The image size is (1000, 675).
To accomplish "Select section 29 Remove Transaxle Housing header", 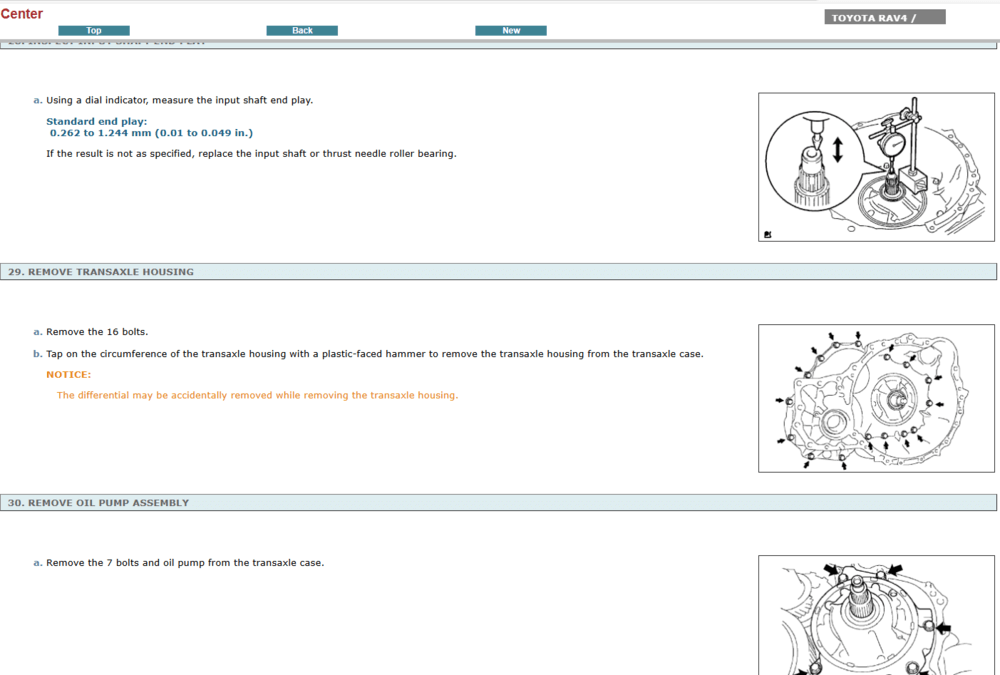I will coord(101,272).
